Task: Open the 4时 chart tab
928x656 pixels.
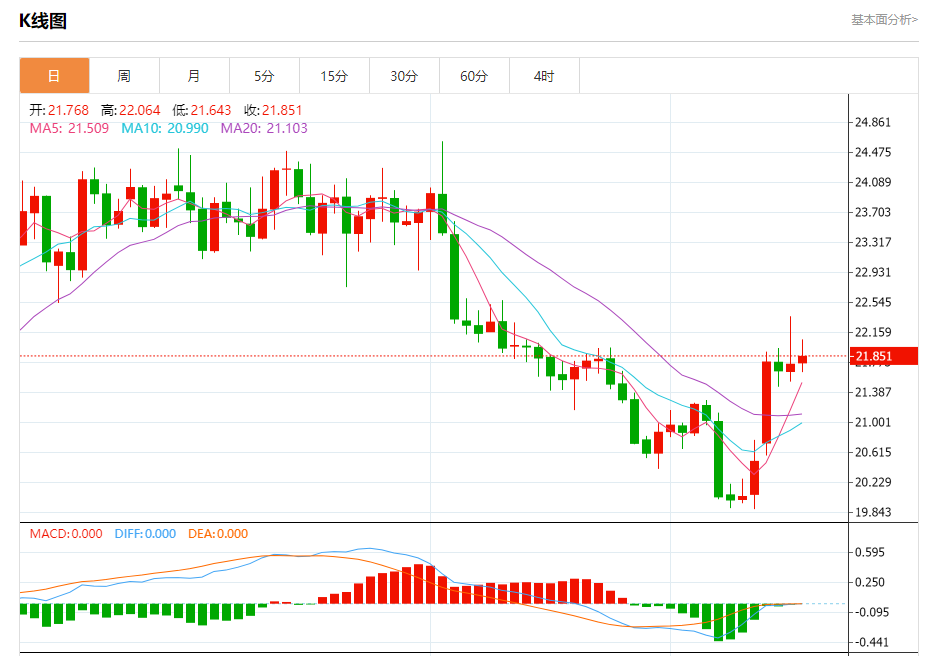Action: click(544, 76)
